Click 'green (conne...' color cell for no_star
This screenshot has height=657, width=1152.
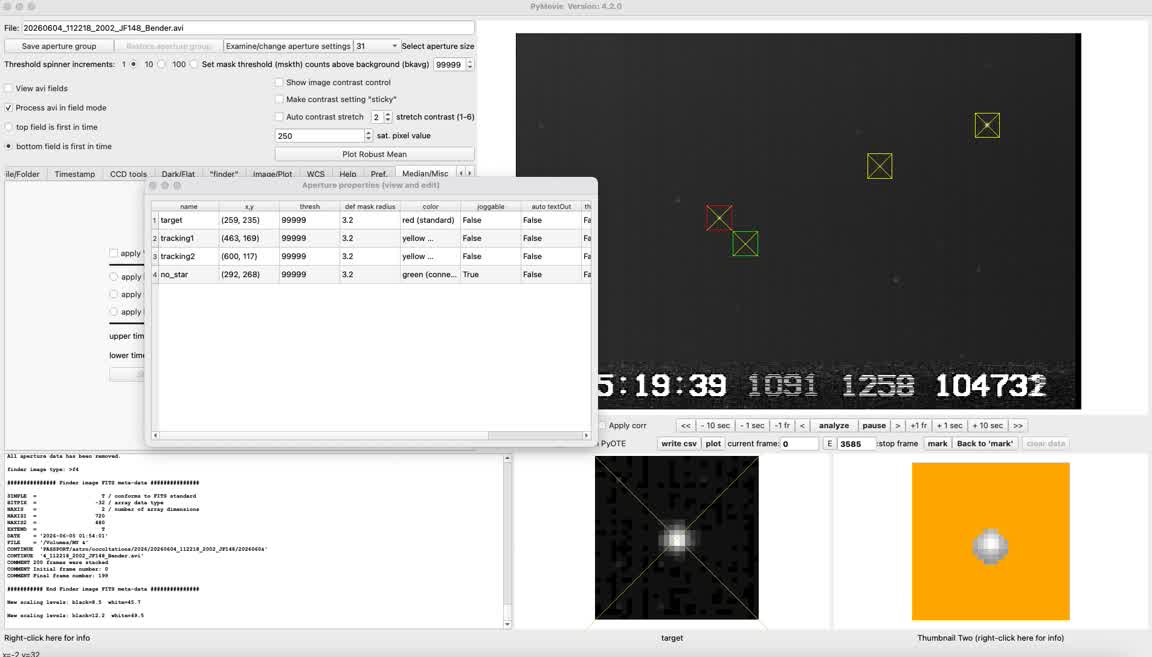click(x=429, y=274)
